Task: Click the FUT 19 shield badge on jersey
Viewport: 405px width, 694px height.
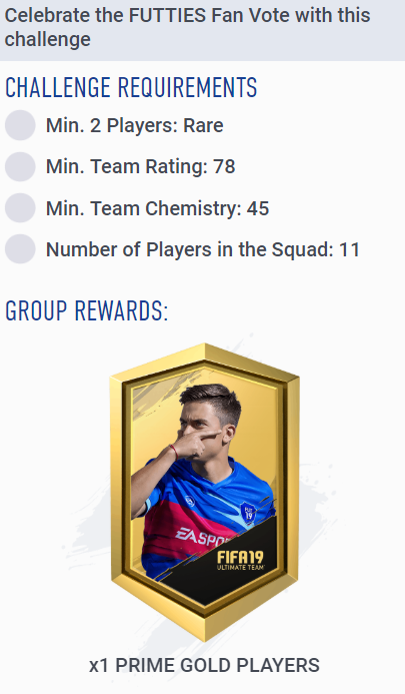Action: 248,513
